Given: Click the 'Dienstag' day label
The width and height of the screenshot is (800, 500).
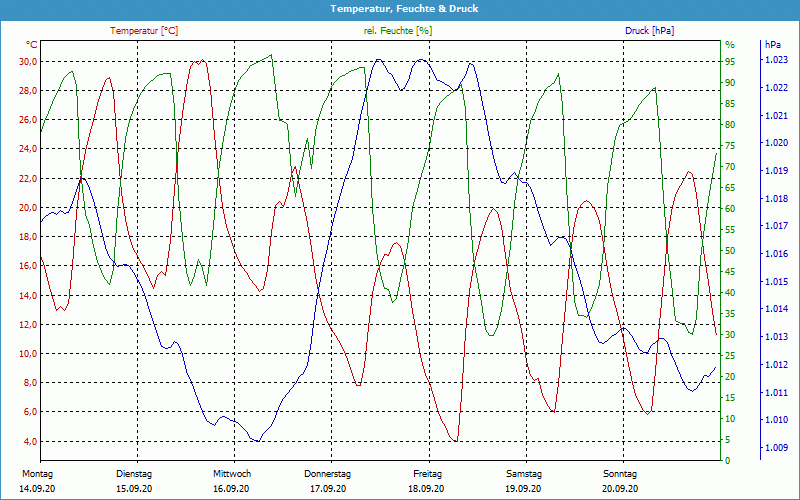Looking at the screenshot, I should 134,473.
